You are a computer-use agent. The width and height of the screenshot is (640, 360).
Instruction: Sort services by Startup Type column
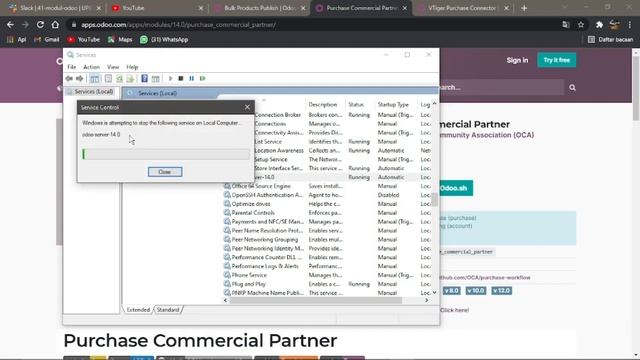[x=393, y=104]
